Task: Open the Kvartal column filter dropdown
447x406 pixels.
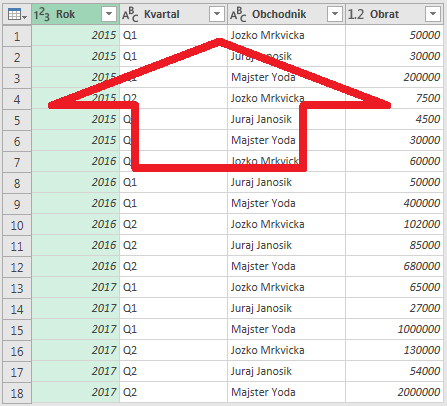Action: (x=217, y=14)
